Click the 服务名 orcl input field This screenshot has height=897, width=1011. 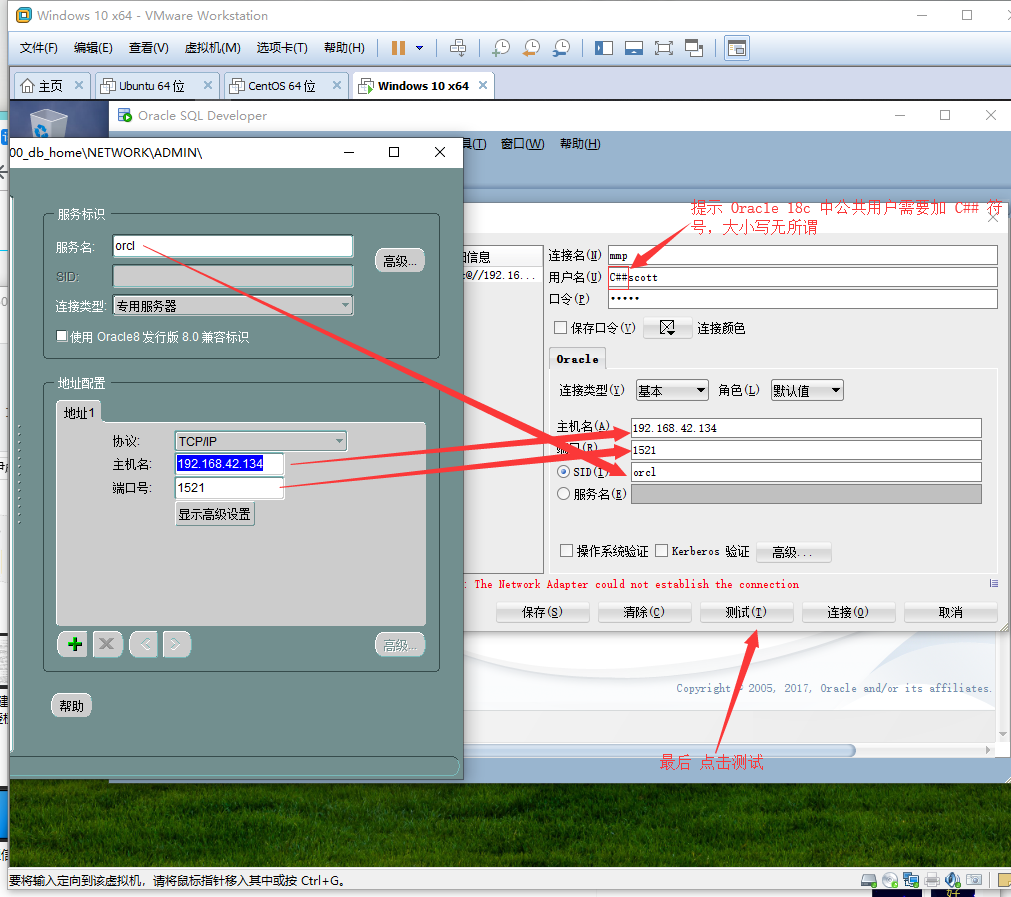click(233, 246)
